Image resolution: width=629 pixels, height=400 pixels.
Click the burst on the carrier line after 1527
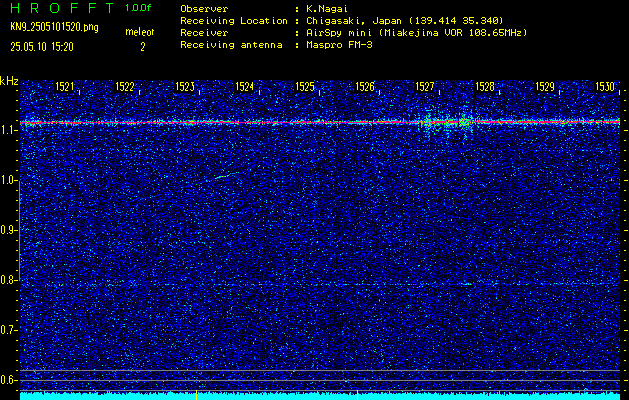tap(448, 121)
